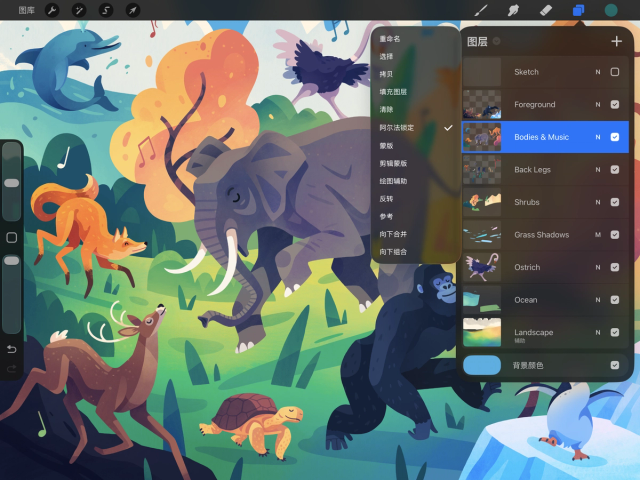Select the Eraser tool
The width and height of the screenshot is (640, 480).
pyautogui.click(x=546, y=10)
